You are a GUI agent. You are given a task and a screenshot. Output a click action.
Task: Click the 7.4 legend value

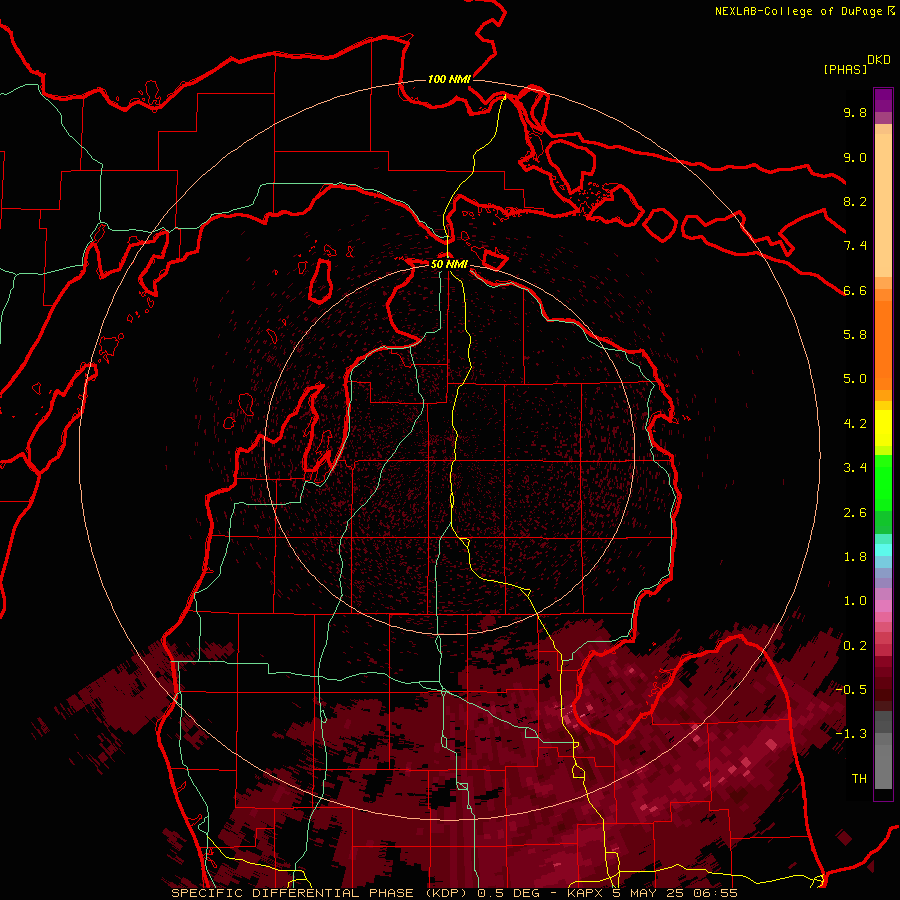[855, 246]
